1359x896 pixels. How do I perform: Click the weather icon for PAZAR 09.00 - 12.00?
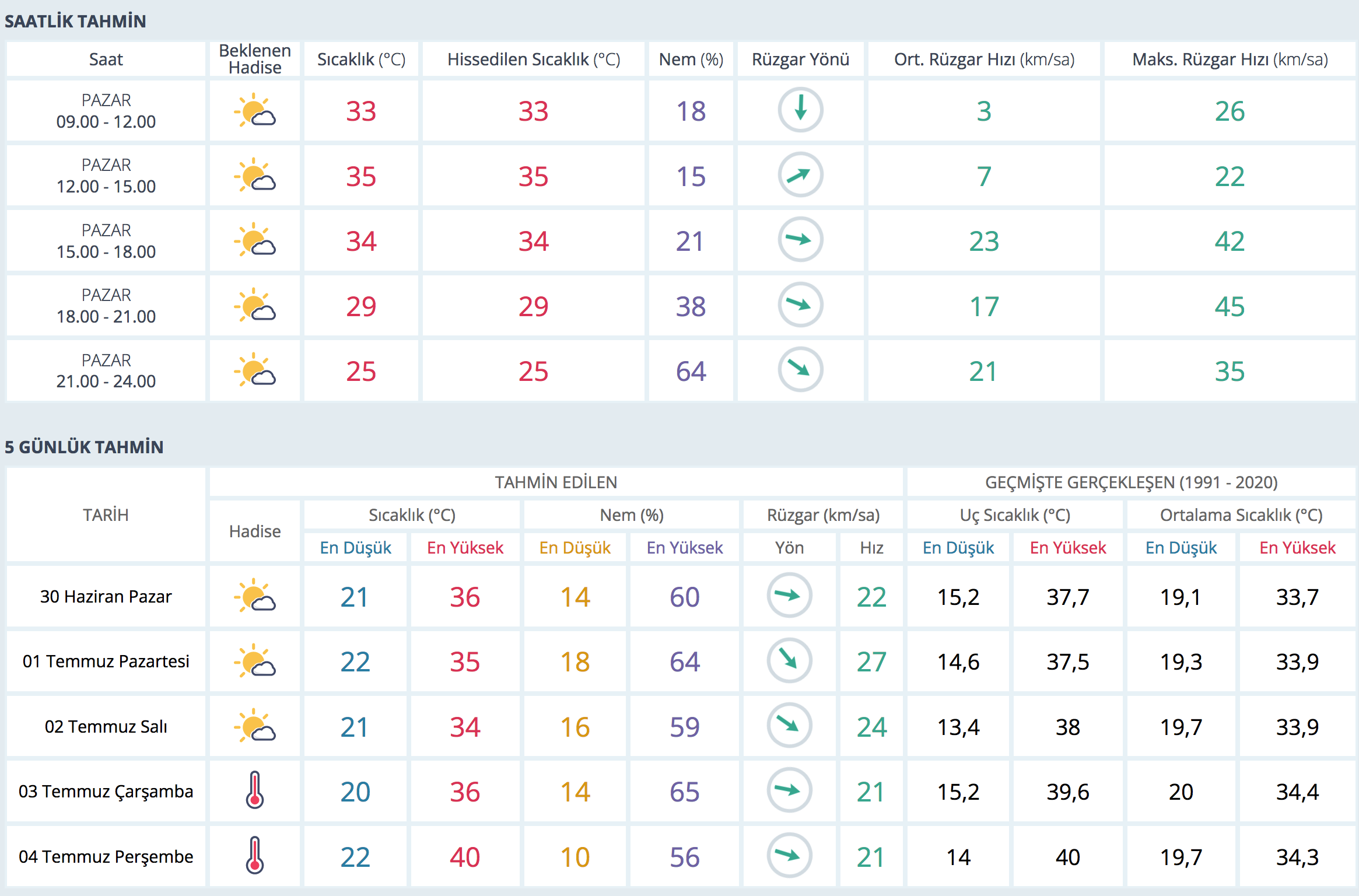[x=255, y=111]
